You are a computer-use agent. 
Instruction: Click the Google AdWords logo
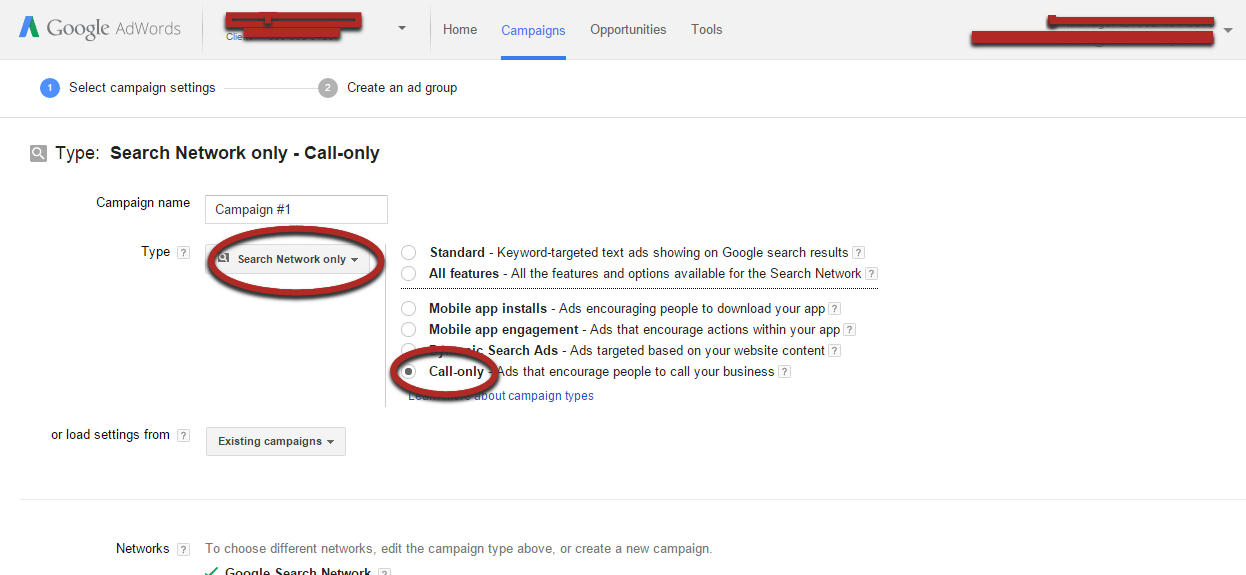click(x=100, y=29)
